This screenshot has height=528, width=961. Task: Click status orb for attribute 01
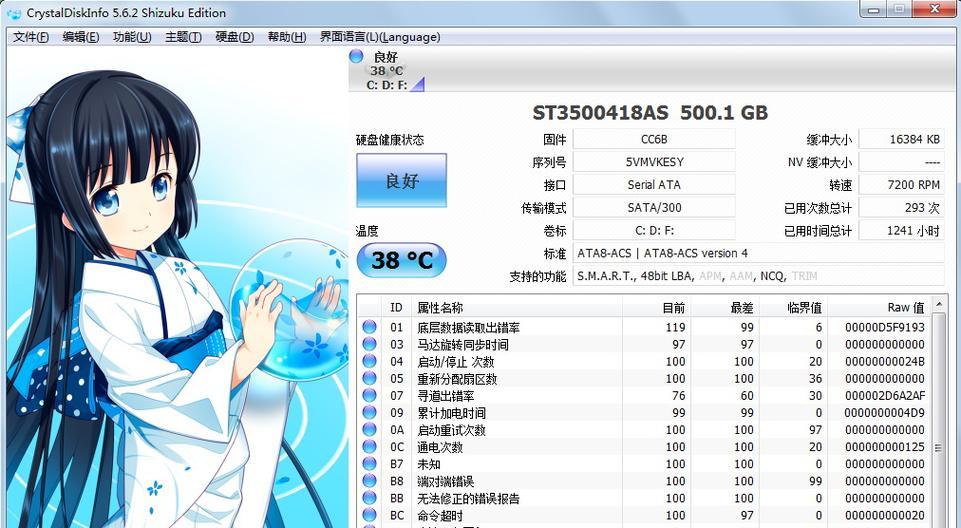coord(369,327)
